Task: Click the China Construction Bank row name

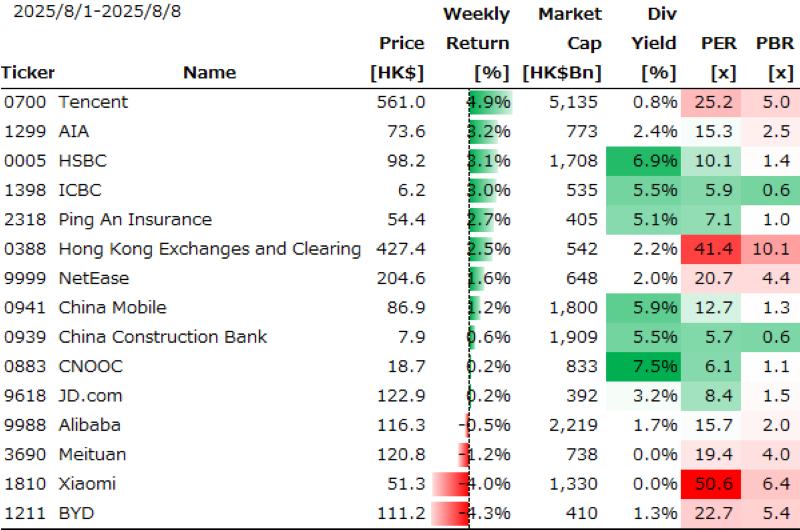Action: point(162,337)
